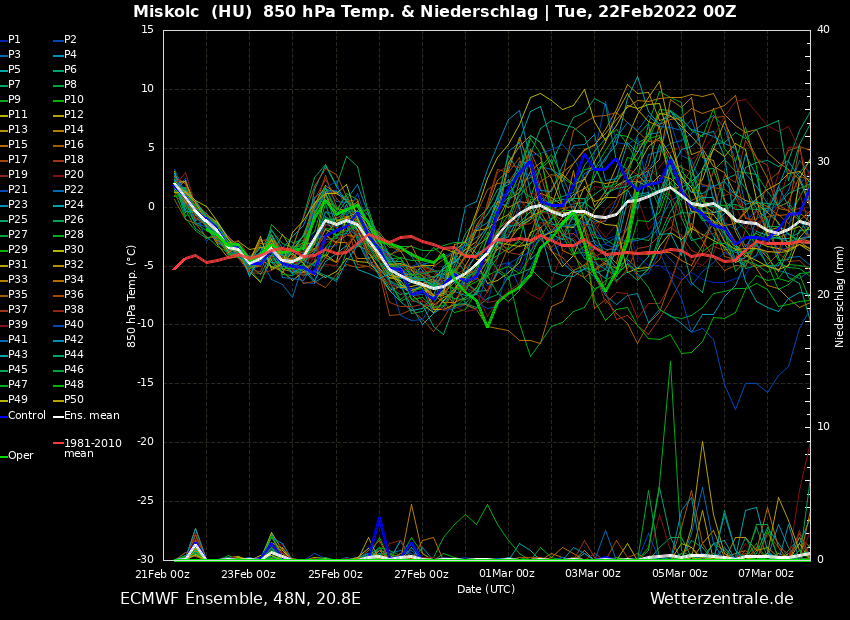850x620 pixels.
Task: Click the 07Mar 00z date label
Action: point(766,574)
